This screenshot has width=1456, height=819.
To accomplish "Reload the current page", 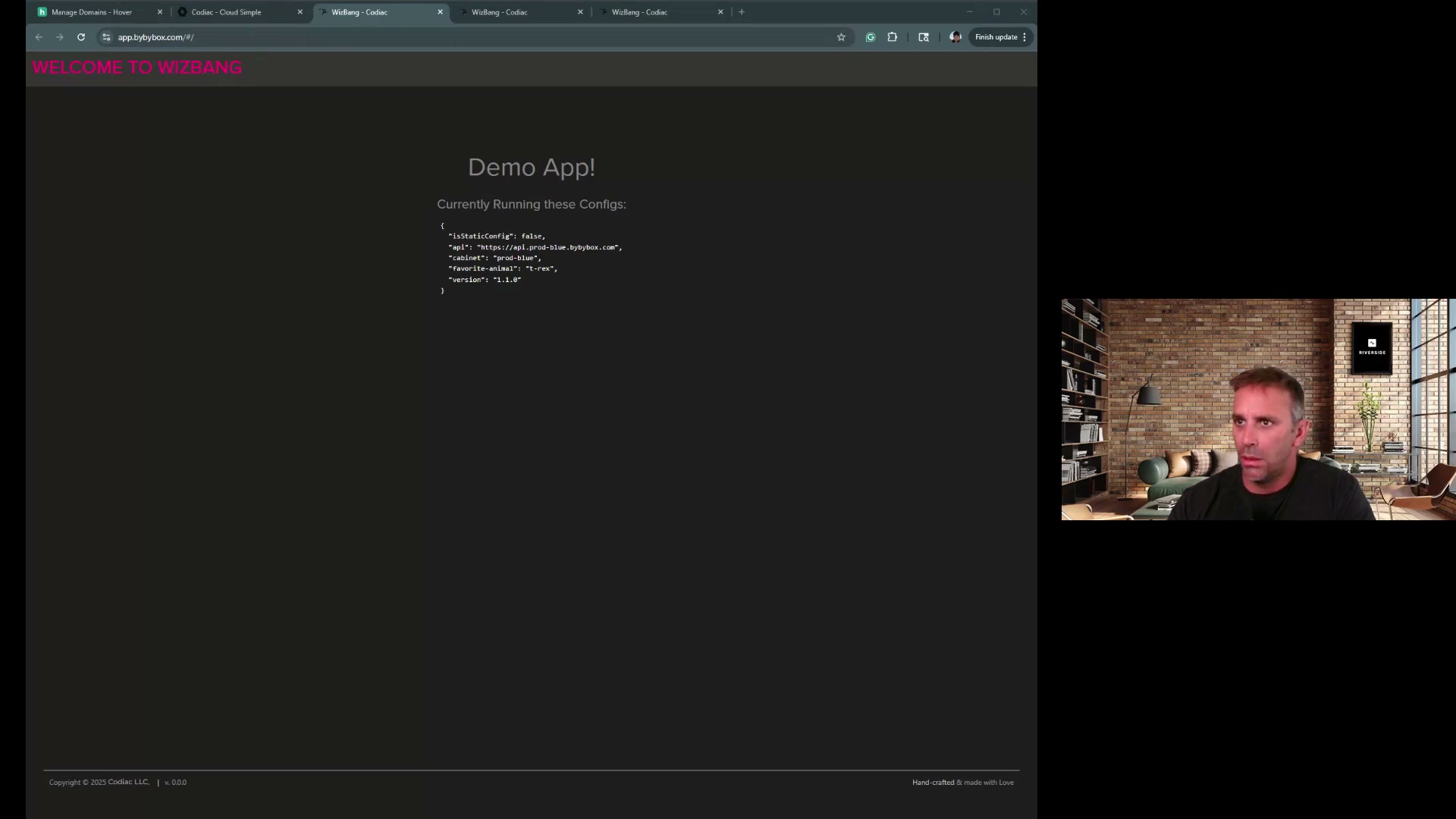I will click(x=80, y=37).
